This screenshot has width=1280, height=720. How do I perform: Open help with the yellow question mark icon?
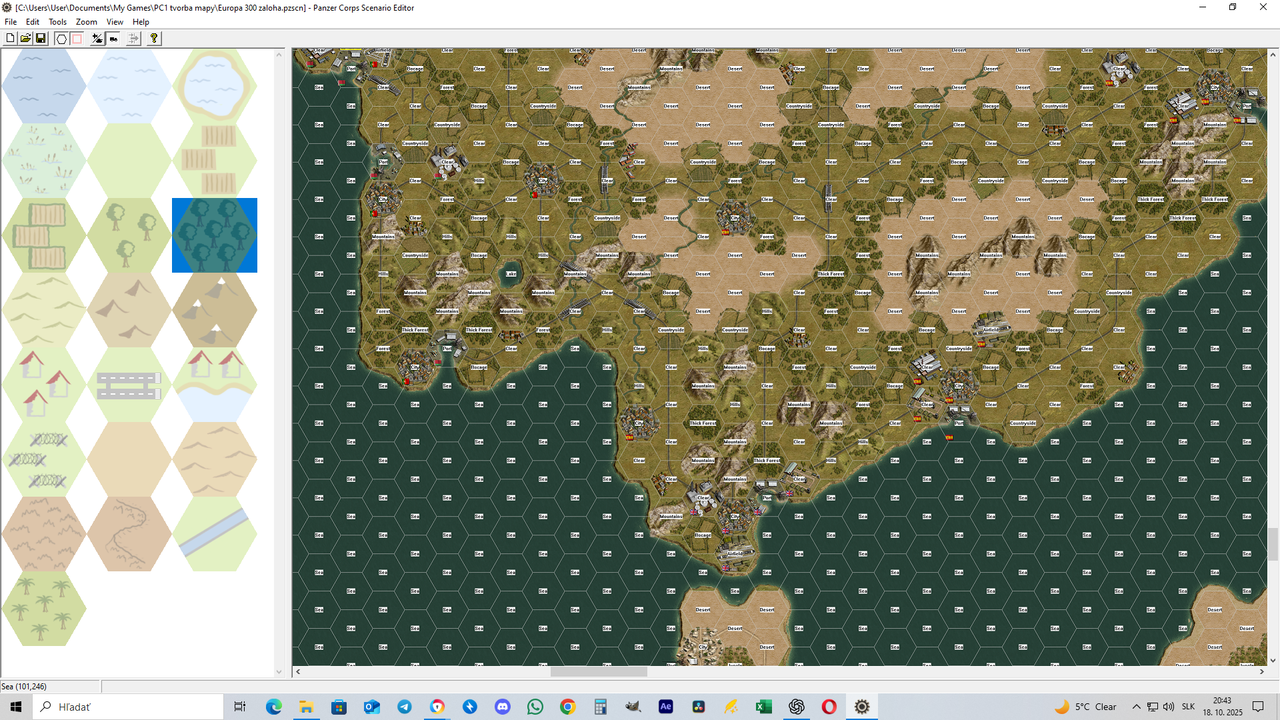[x=154, y=38]
